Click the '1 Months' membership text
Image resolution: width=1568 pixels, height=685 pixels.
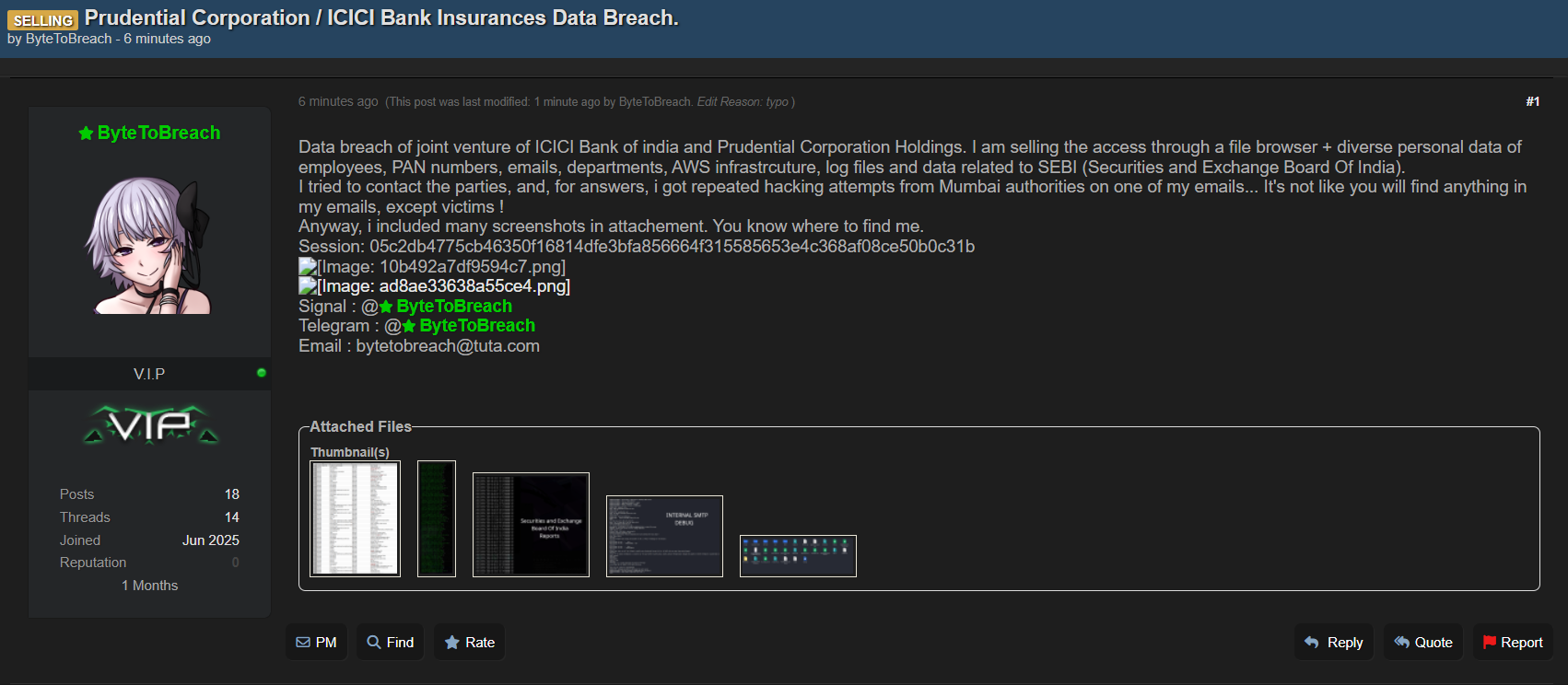point(149,586)
